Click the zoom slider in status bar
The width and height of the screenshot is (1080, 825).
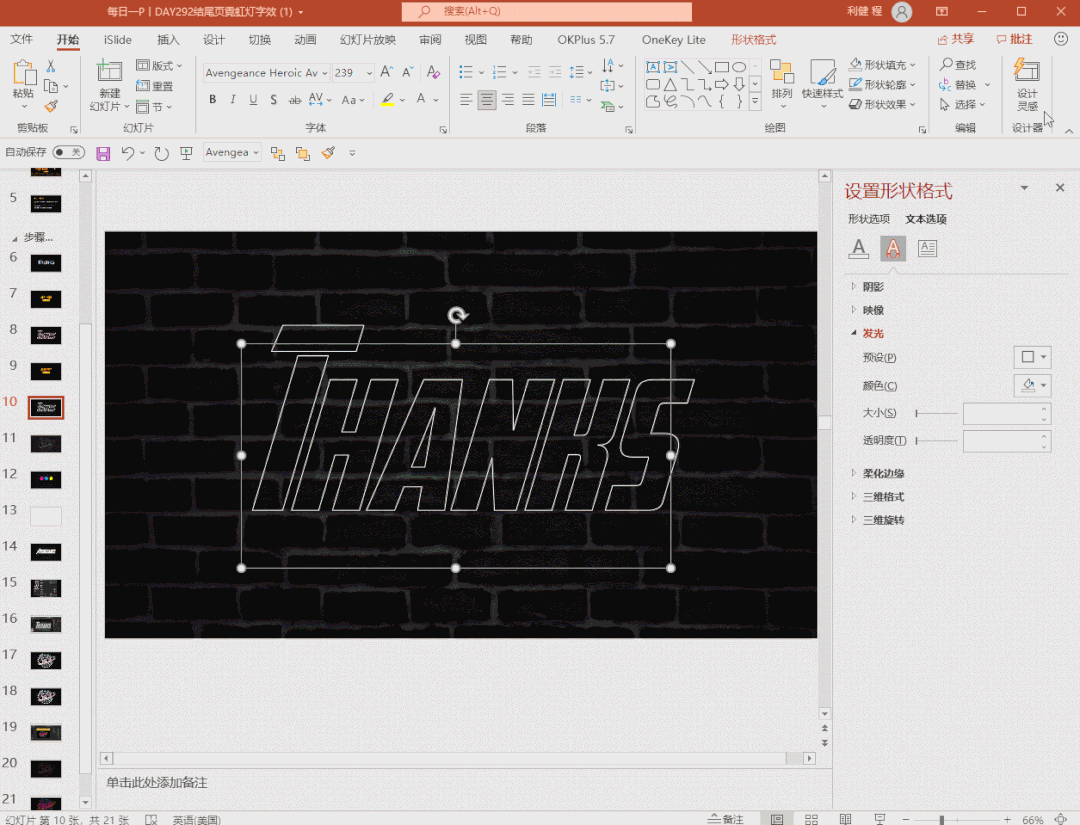956,819
